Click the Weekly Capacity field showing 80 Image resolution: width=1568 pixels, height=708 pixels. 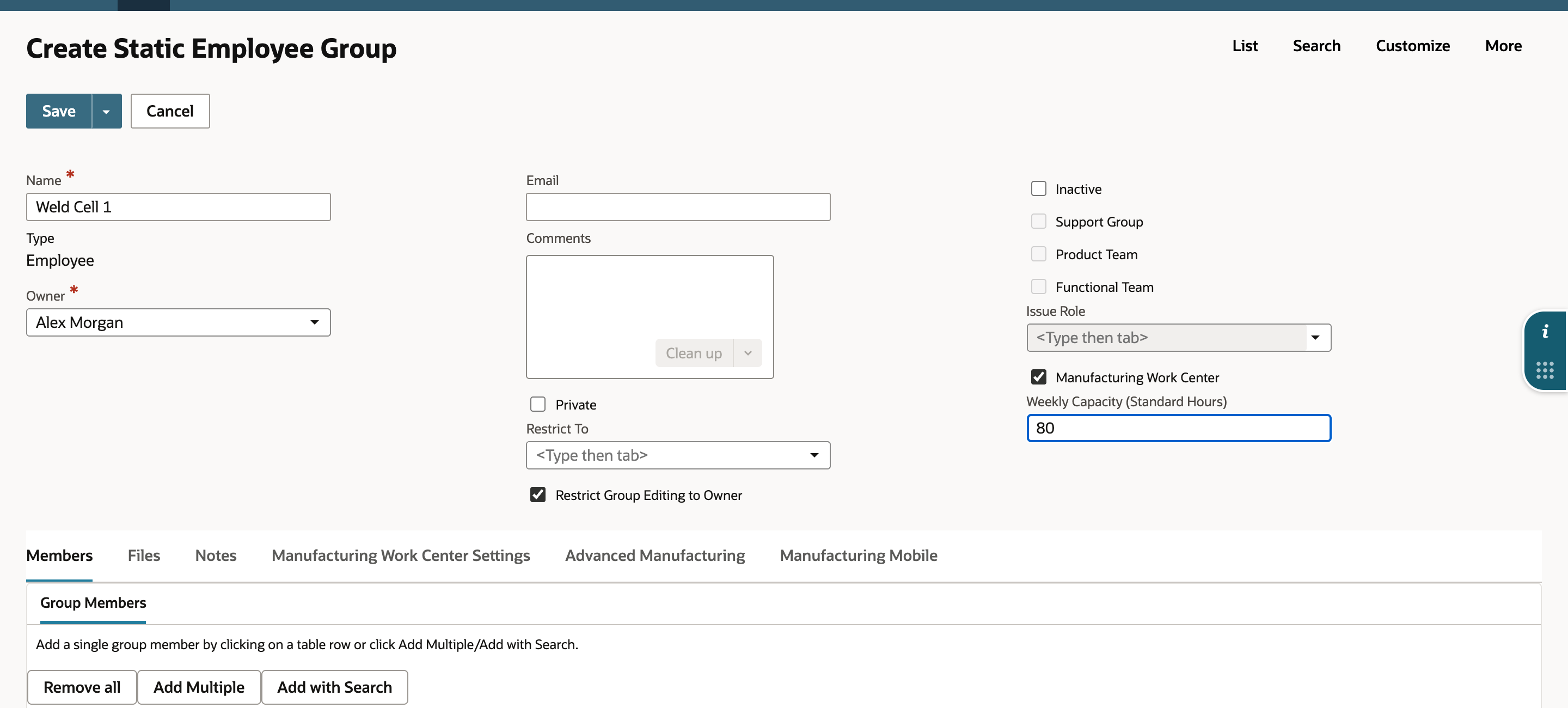pyautogui.click(x=1178, y=428)
